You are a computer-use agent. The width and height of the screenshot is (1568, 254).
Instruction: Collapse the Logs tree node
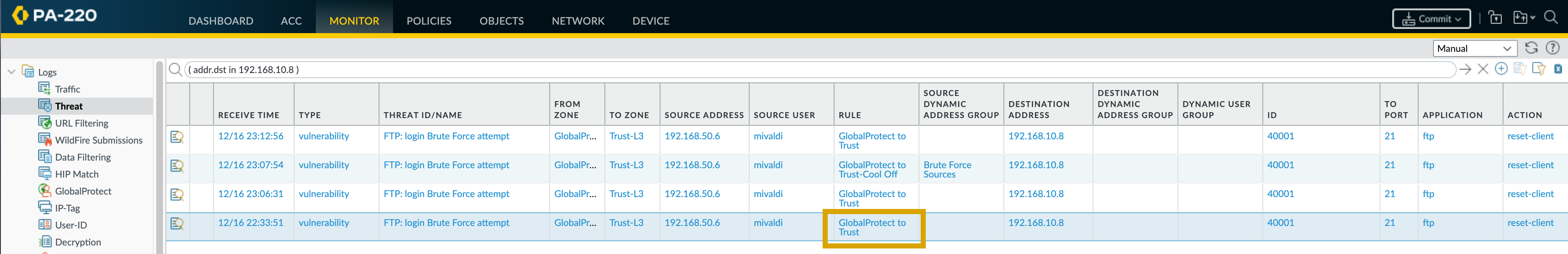click(x=11, y=72)
